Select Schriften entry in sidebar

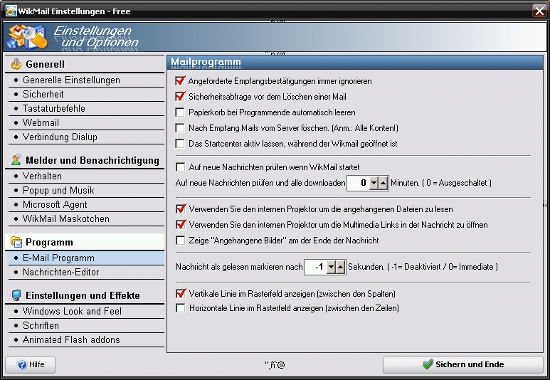pos(86,326)
